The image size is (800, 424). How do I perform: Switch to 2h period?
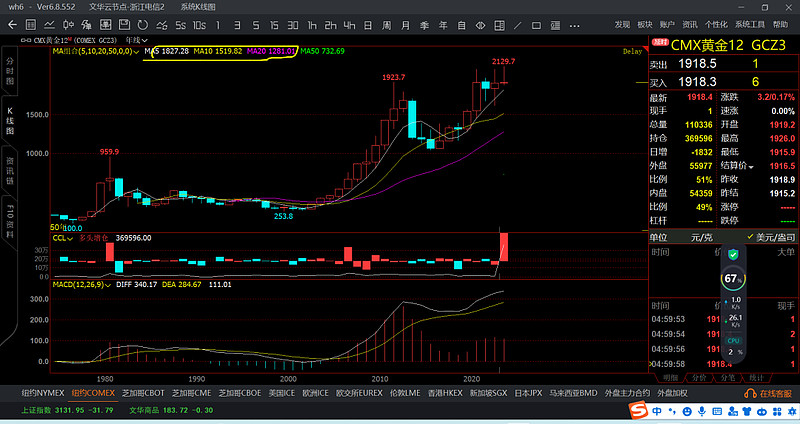click(x=331, y=25)
